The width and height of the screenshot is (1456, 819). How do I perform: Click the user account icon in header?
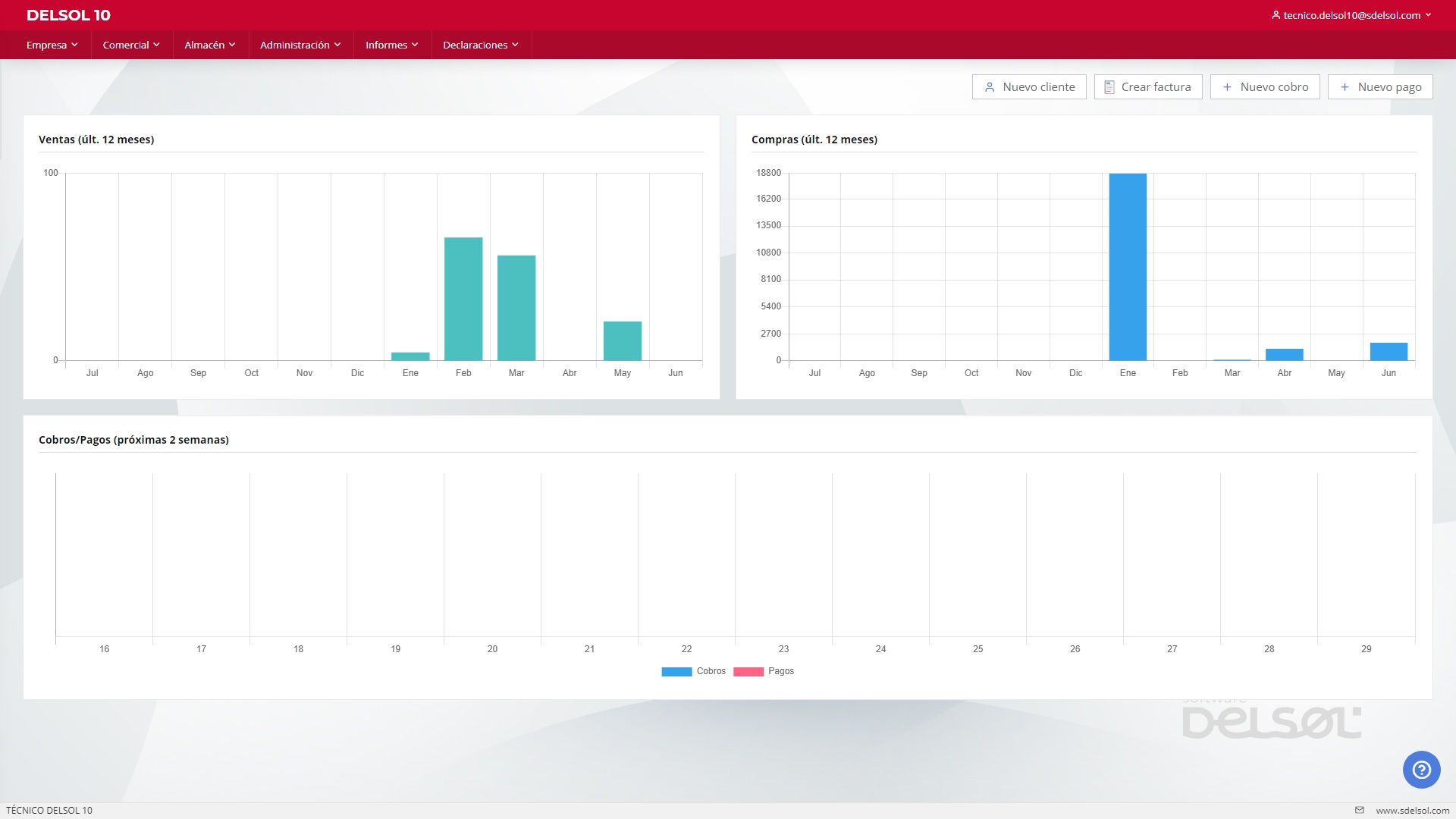1276,15
